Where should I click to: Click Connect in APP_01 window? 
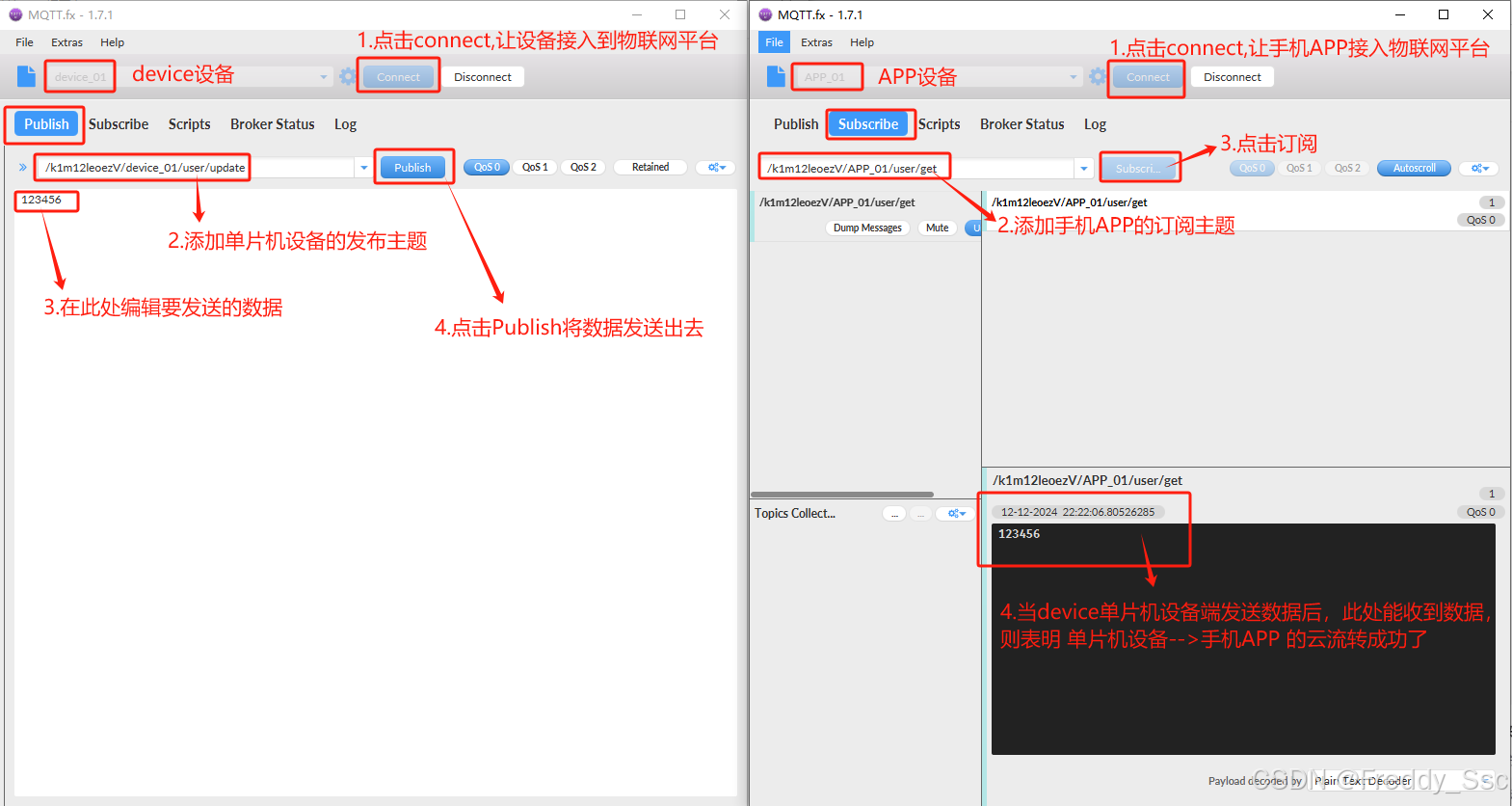[1148, 77]
